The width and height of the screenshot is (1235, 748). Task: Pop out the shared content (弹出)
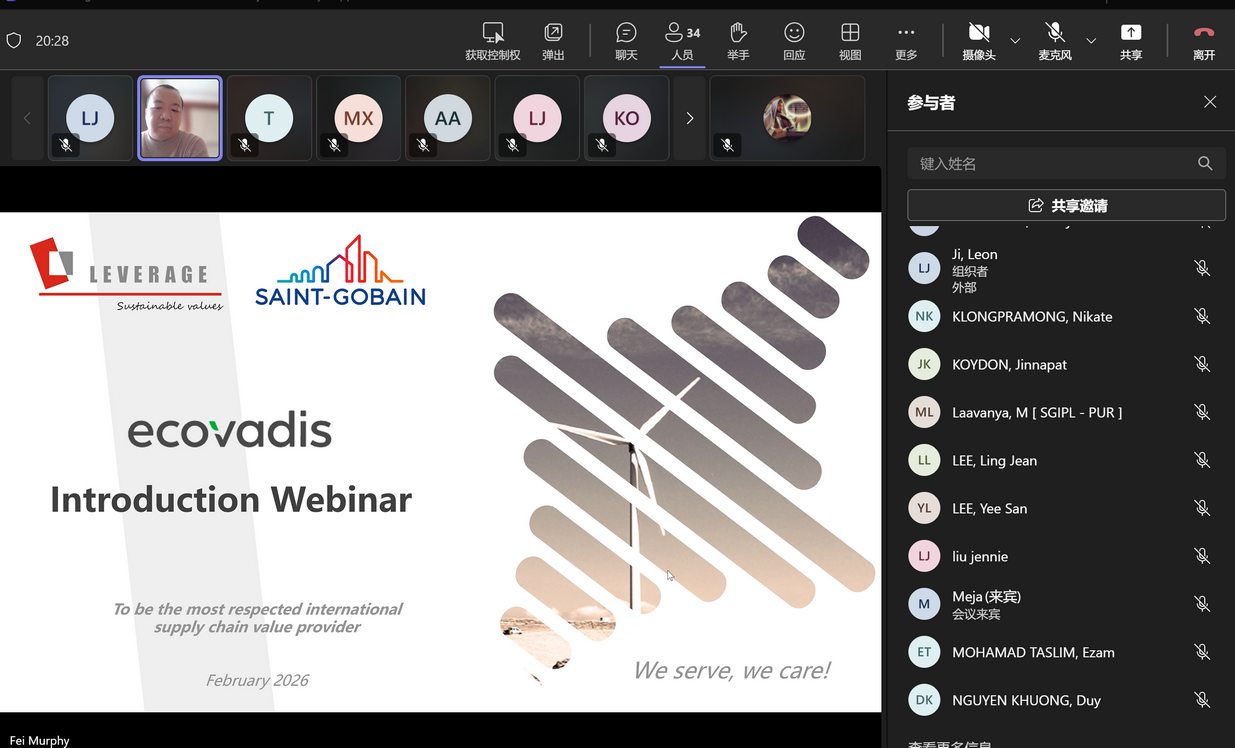point(553,41)
